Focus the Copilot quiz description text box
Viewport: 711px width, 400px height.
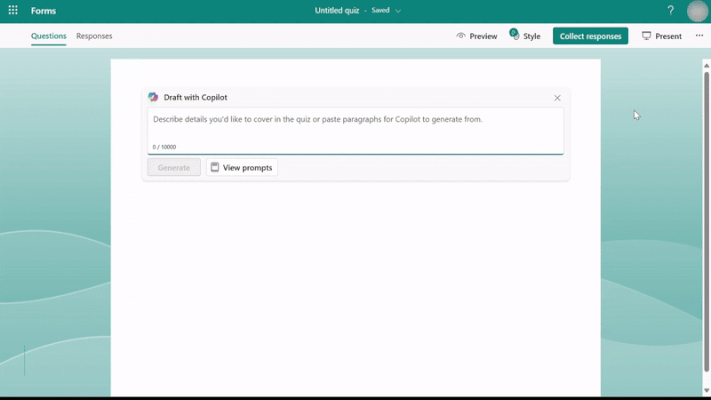tap(356, 131)
